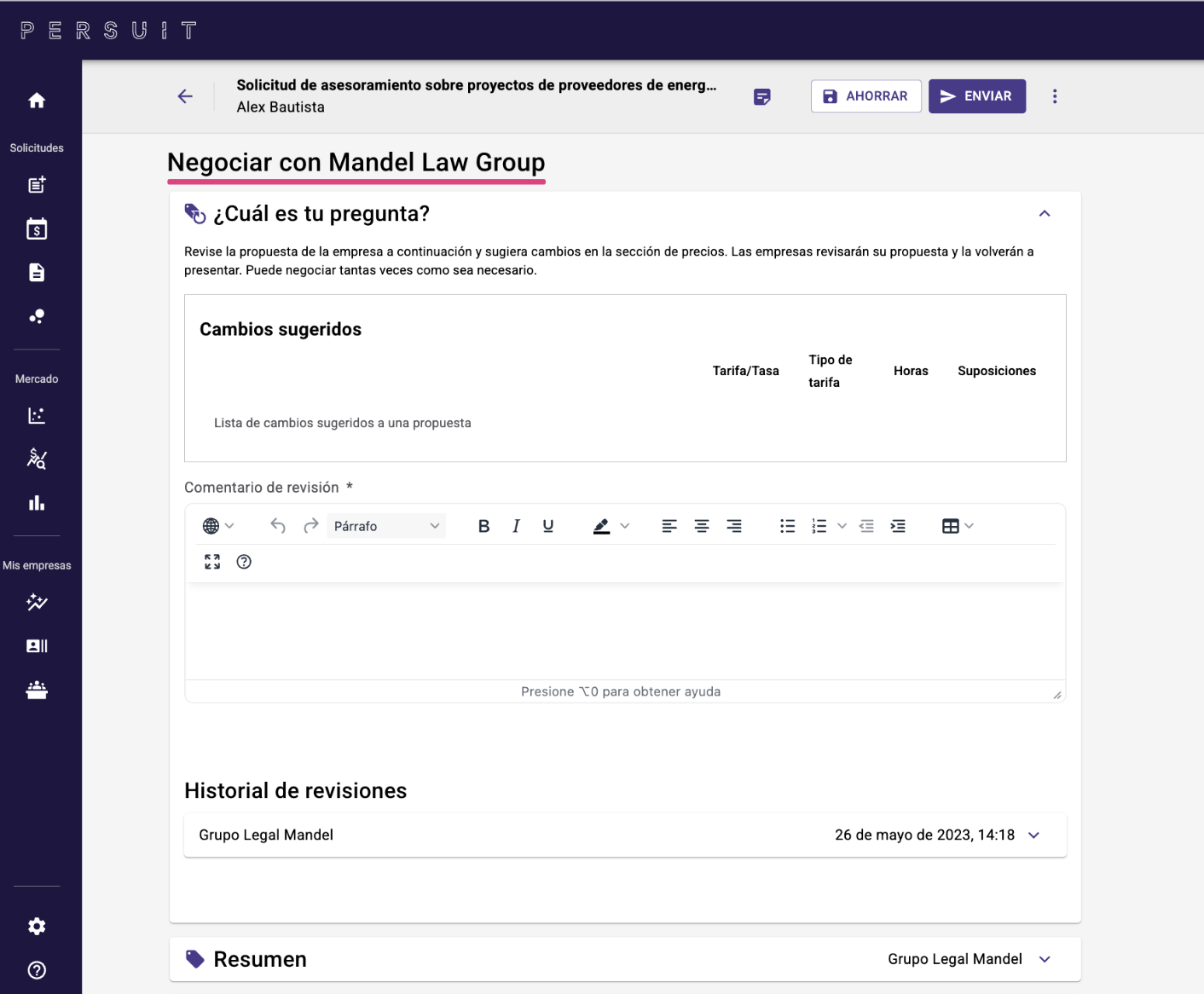Open the highlight color dropdown arrow
The image size is (1204, 994).
click(x=625, y=526)
